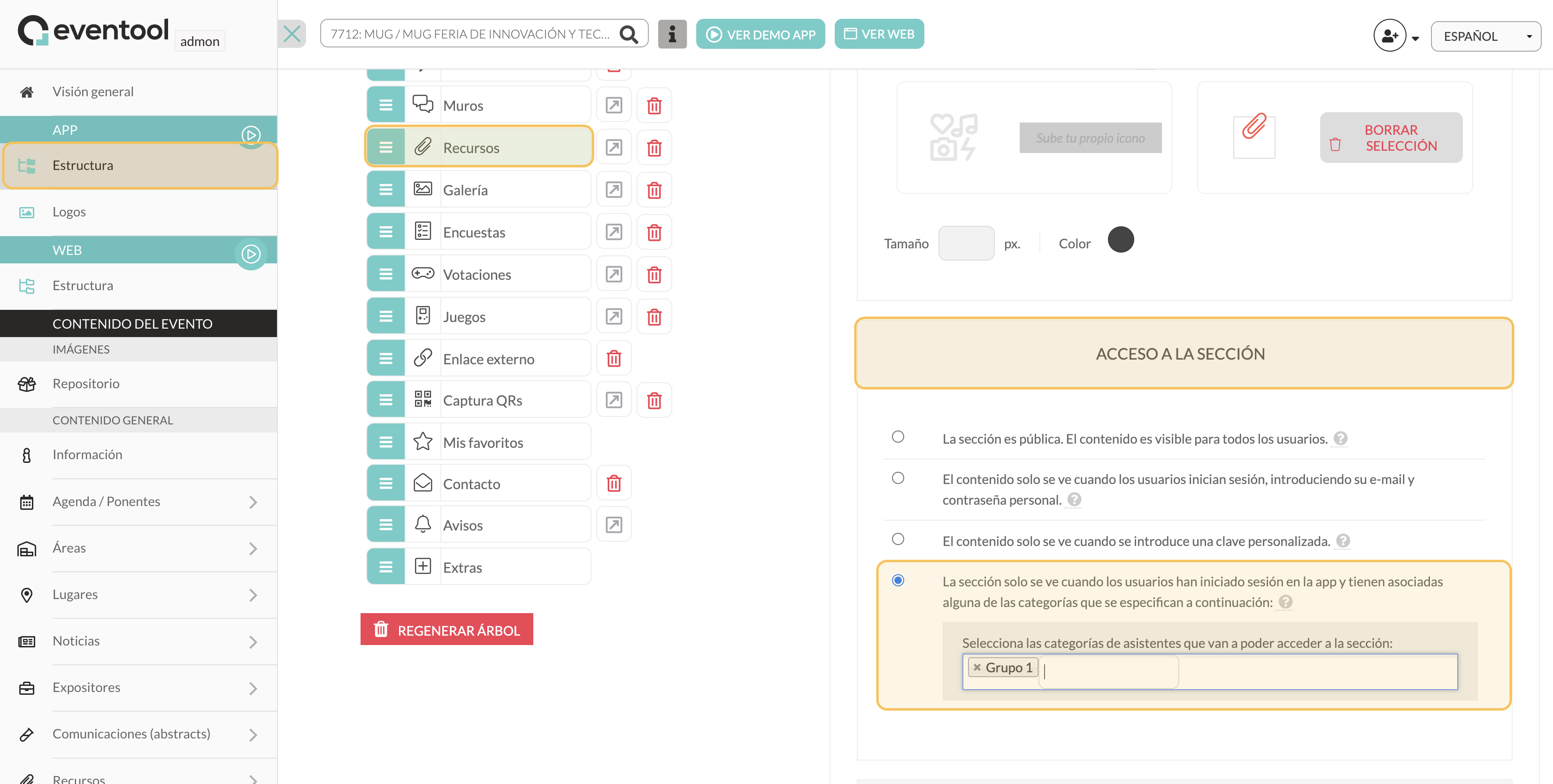Expand Agenda / Ponentes submenu

click(253, 502)
